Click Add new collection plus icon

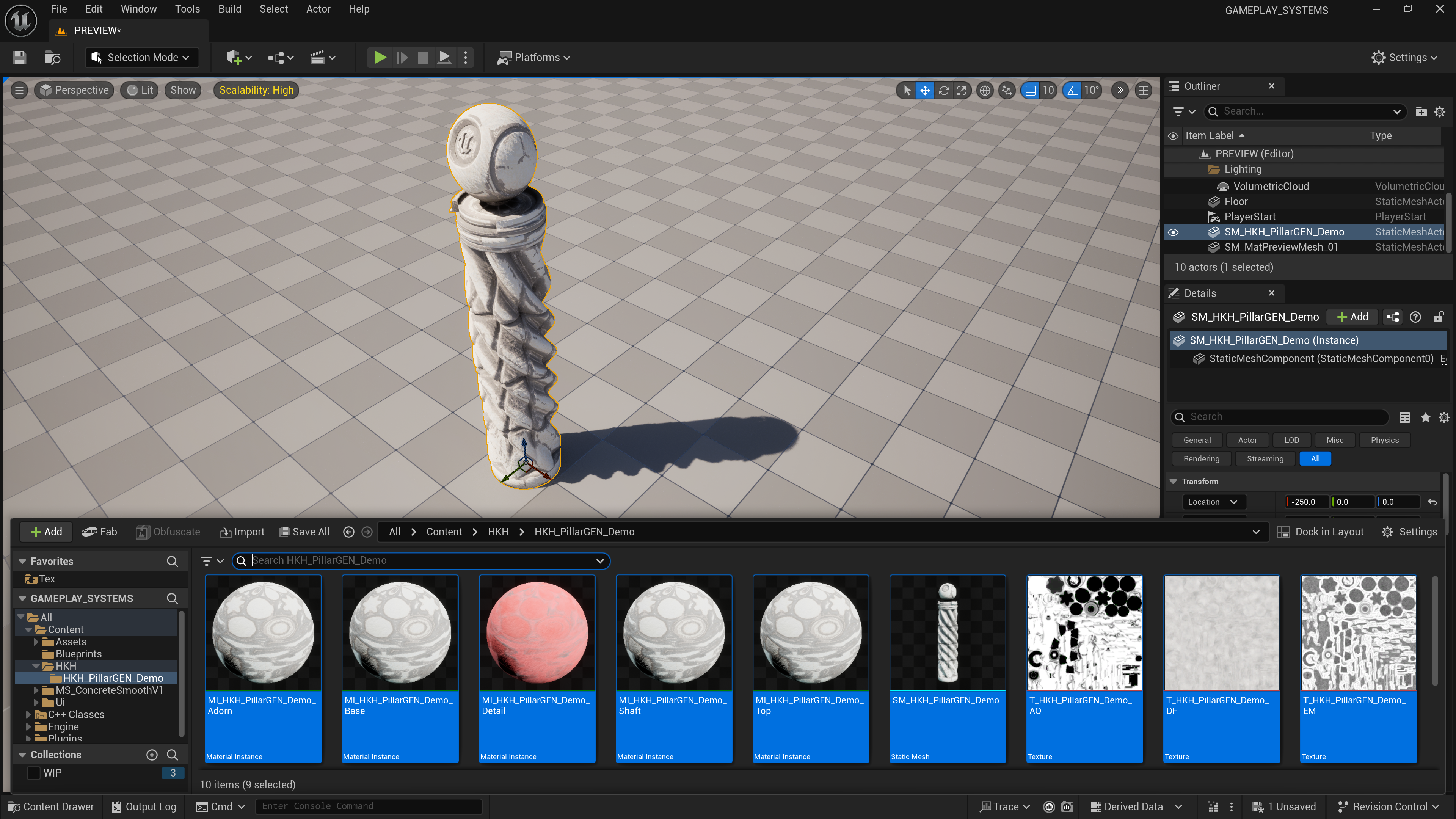(x=152, y=755)
